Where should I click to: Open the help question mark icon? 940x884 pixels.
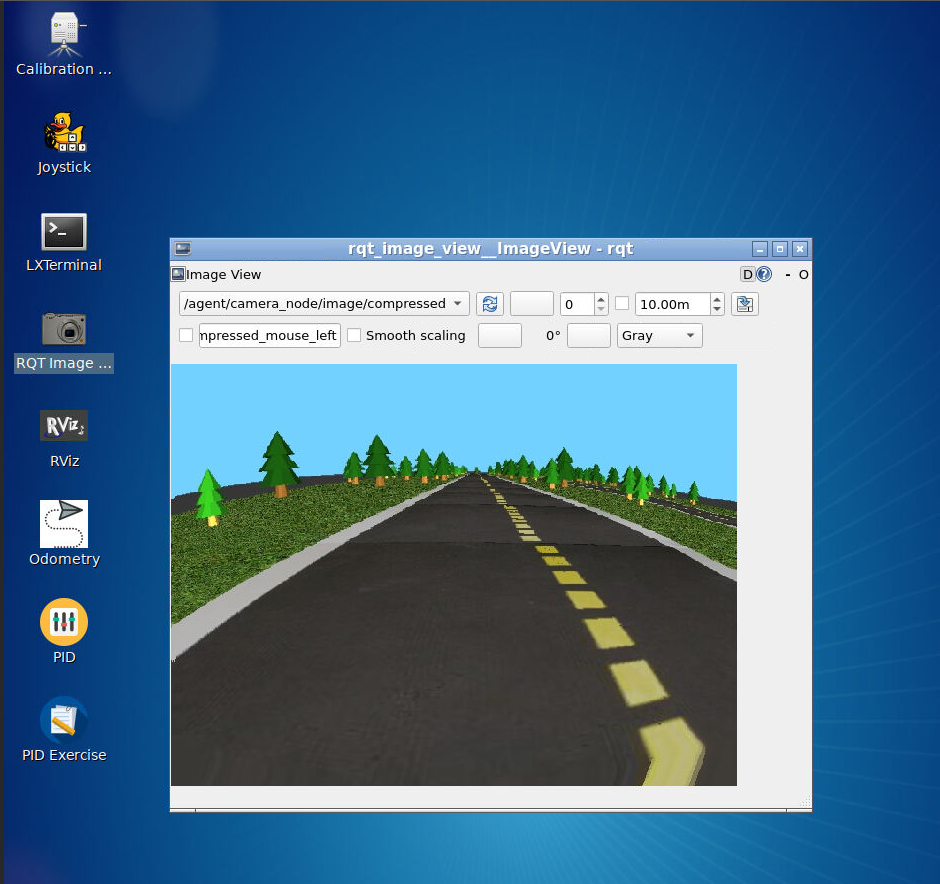coord(764,274)
